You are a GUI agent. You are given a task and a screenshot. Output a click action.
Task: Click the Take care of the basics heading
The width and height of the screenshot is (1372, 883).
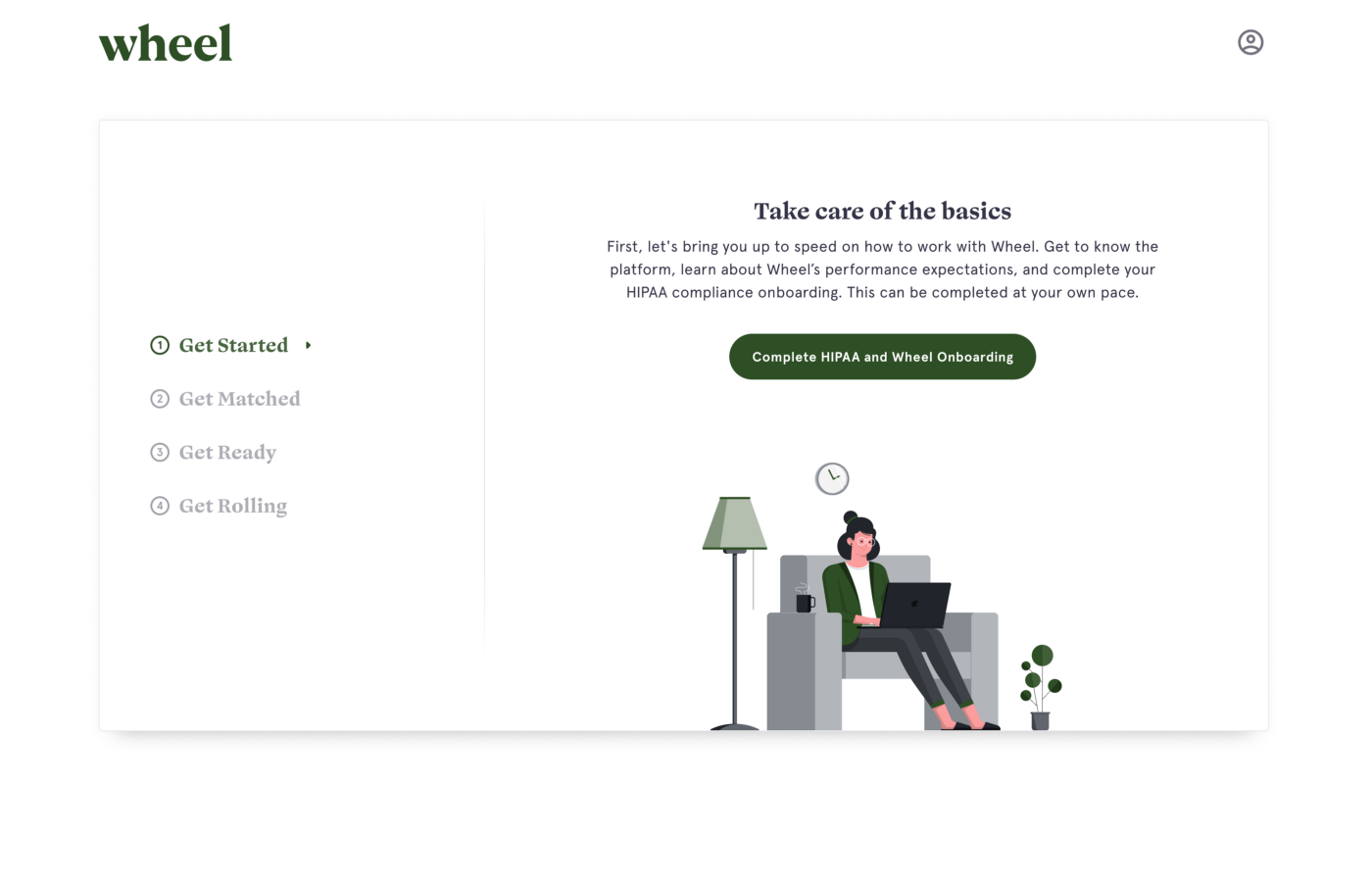click(882, 211)
